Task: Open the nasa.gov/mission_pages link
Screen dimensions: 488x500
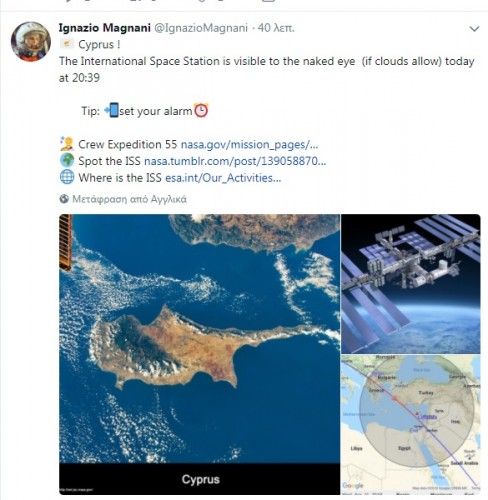Action: click(x=249, y=145)
